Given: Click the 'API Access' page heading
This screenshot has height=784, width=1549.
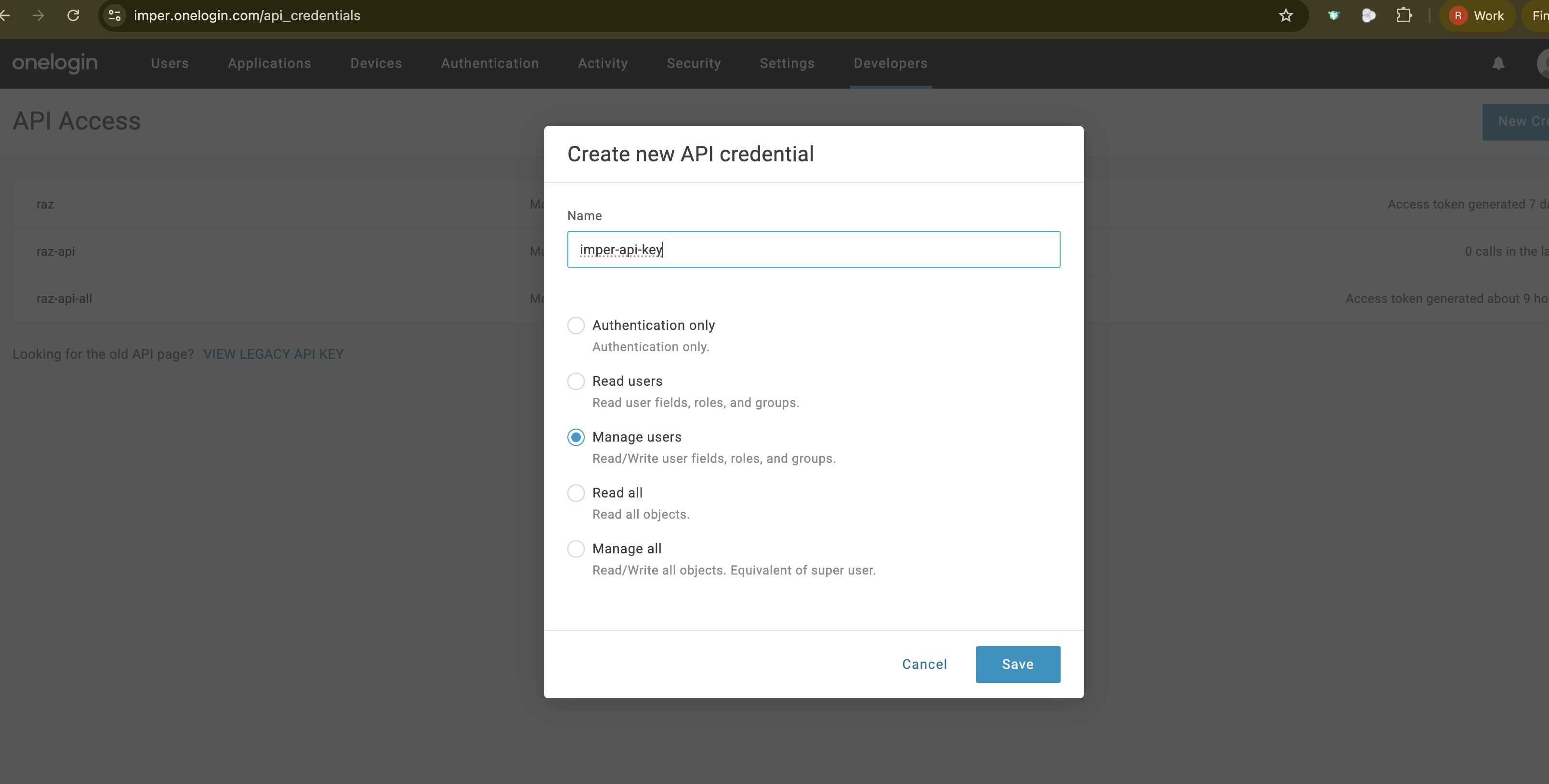Looking at the screenshot, I should 77,121.
